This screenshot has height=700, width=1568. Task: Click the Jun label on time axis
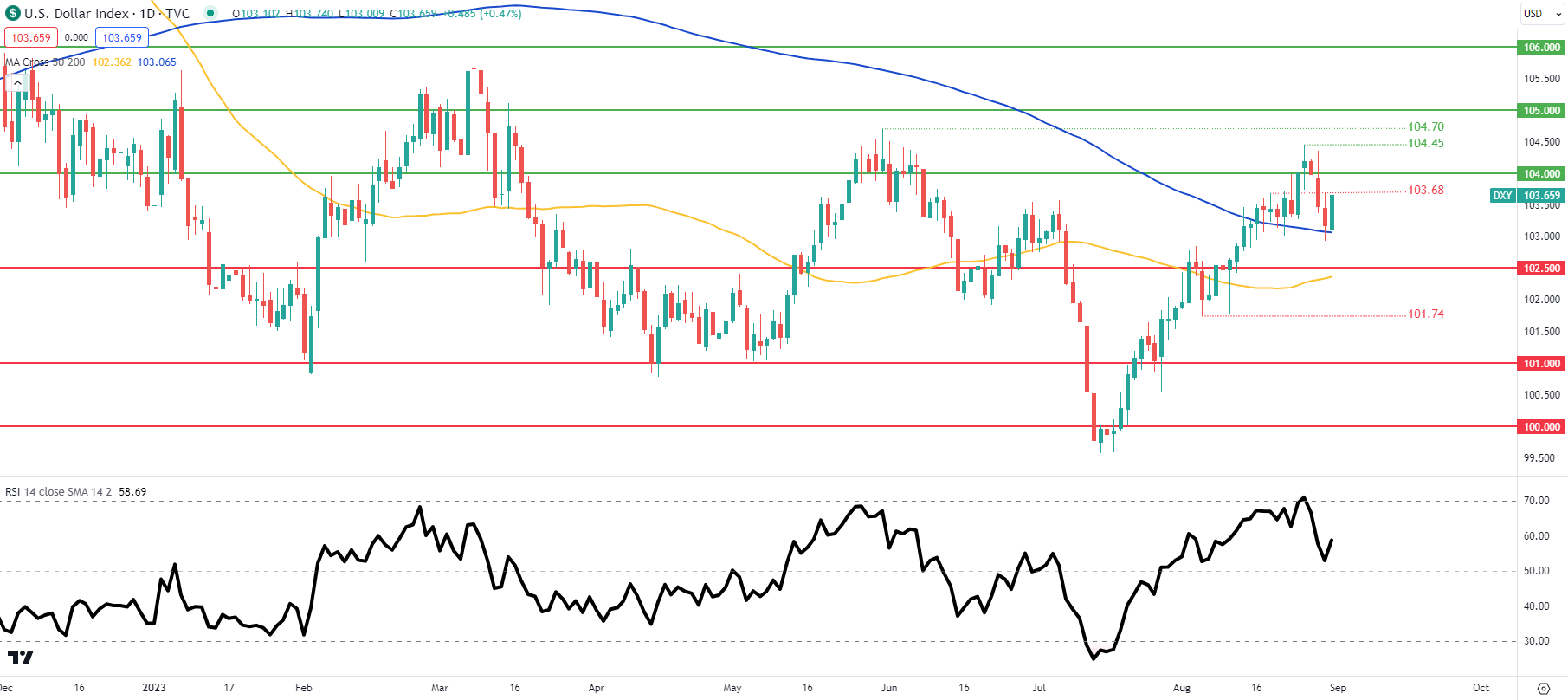point(889,688)
